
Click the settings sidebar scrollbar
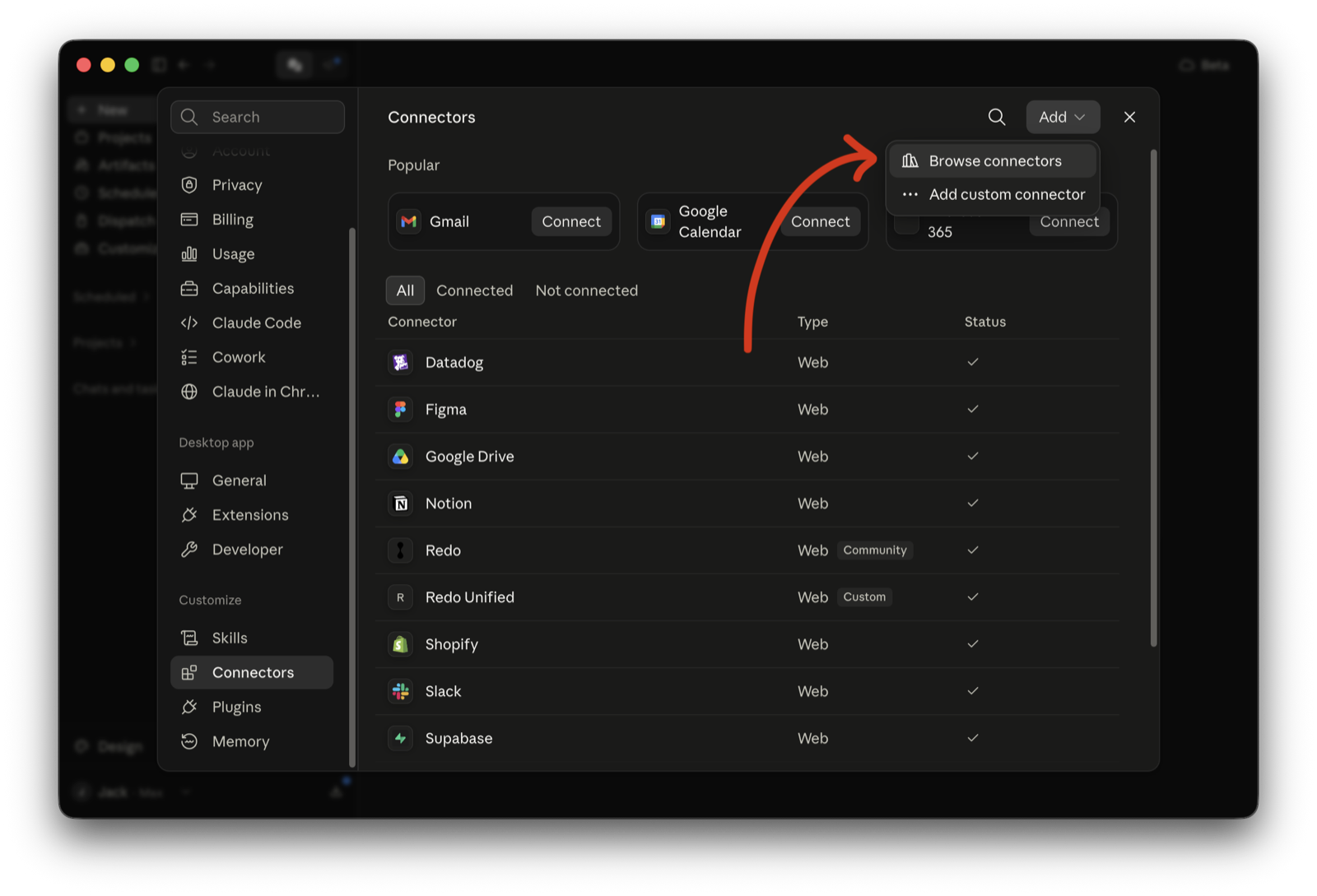tap(352, 497)
